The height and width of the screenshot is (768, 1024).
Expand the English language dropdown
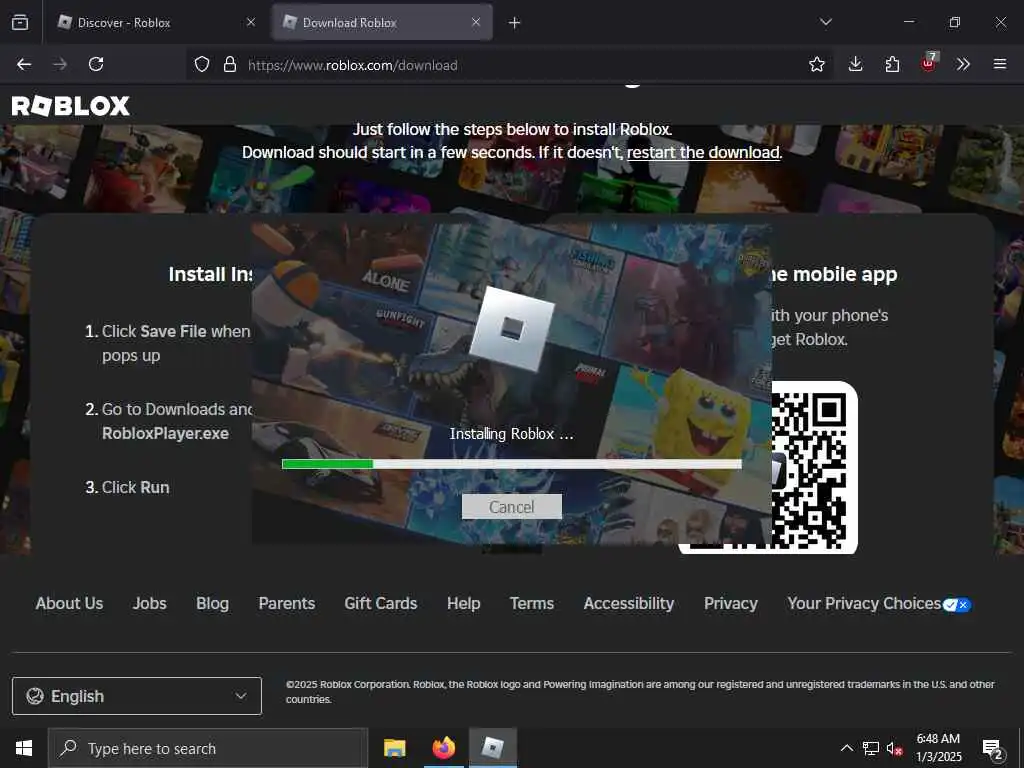point(136,696)
